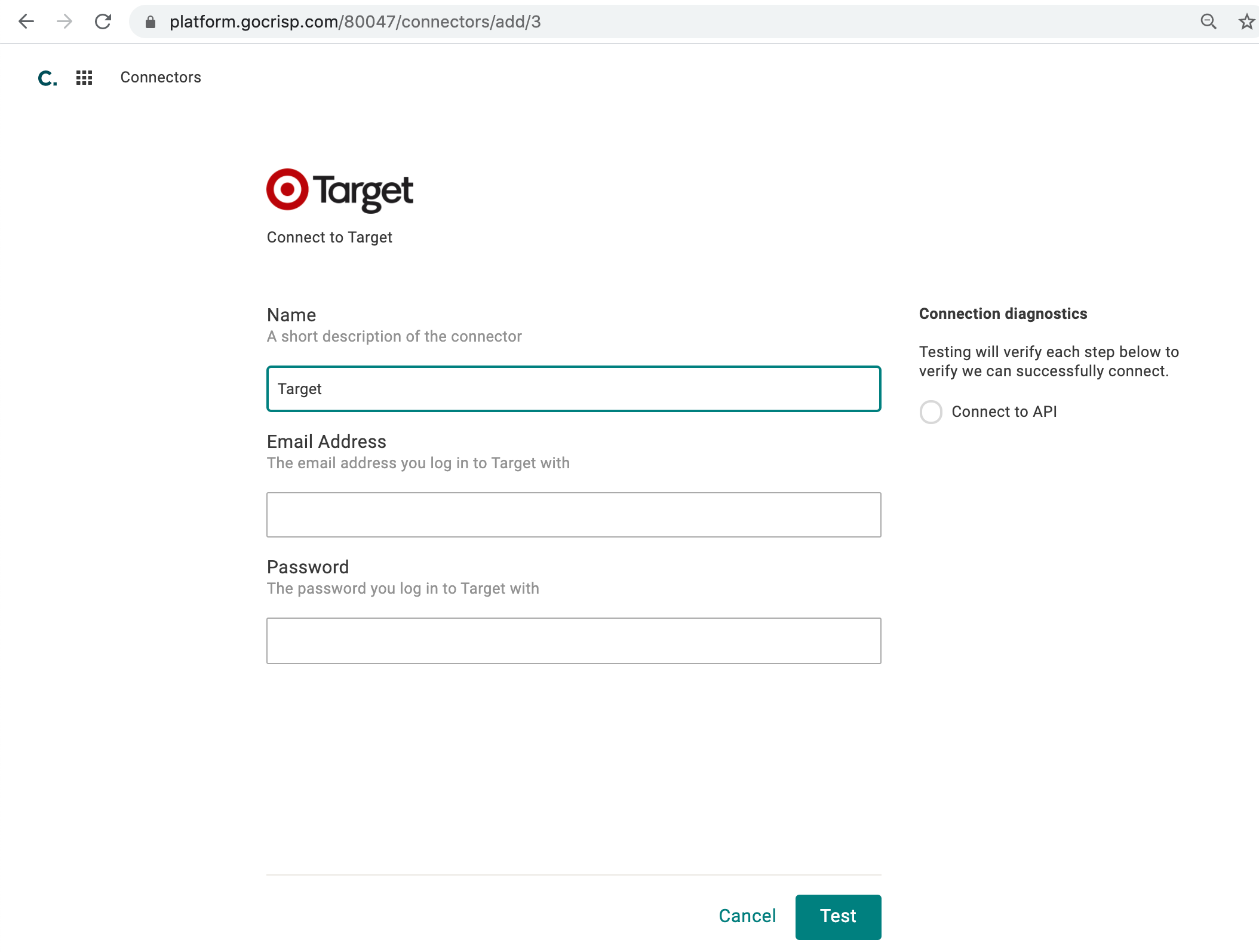Click the 'Email Address' label
This screenshot has width=1259, height=952.
327,441
